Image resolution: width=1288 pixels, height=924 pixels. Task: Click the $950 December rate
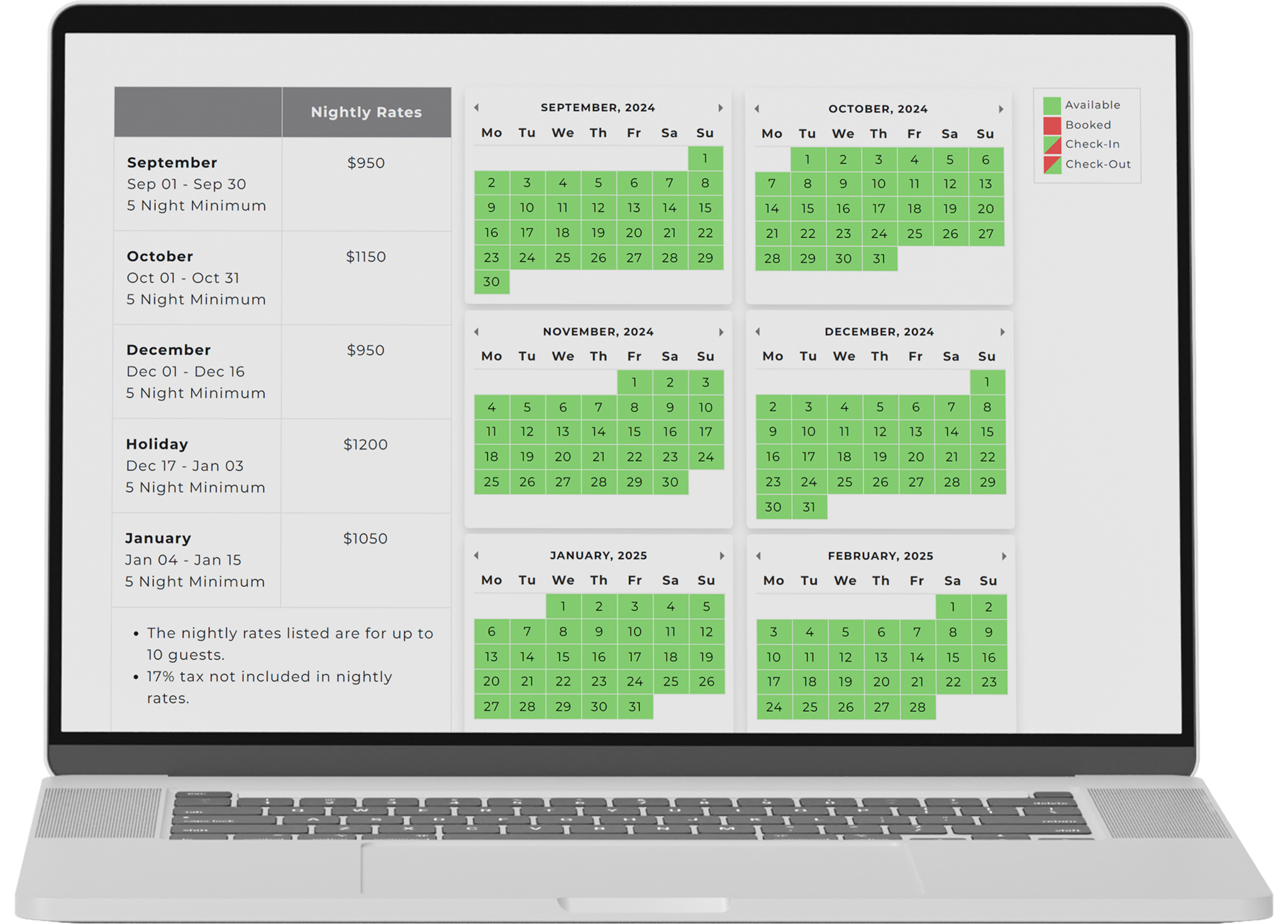coord(366,350)
